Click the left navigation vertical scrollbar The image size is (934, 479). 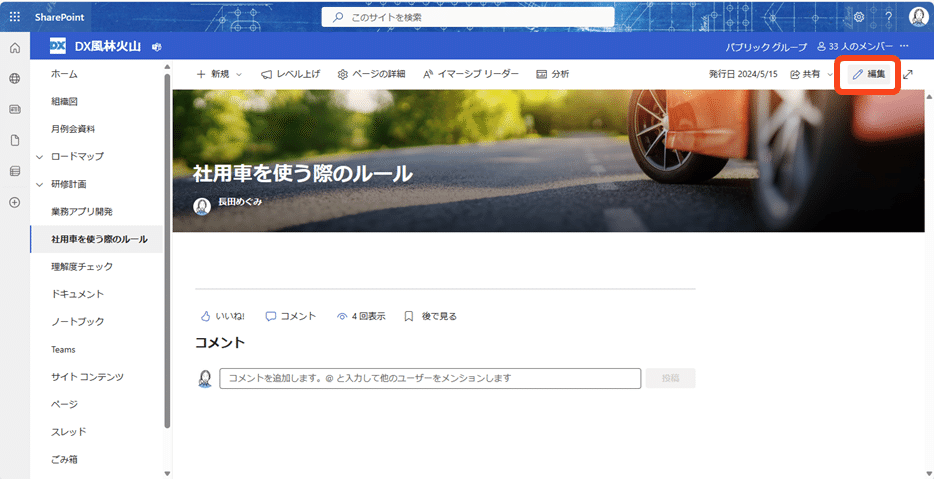[167, 250]
